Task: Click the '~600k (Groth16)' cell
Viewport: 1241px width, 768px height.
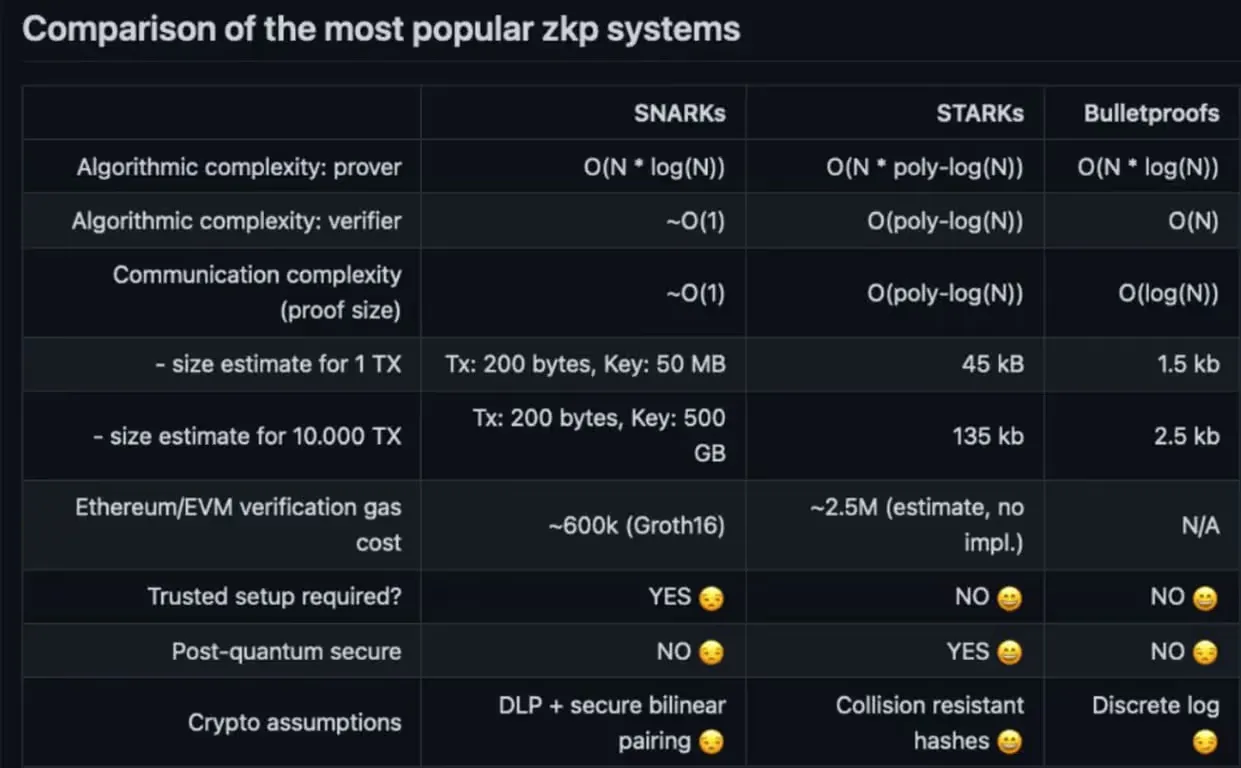Action: (x=636, y=525)
